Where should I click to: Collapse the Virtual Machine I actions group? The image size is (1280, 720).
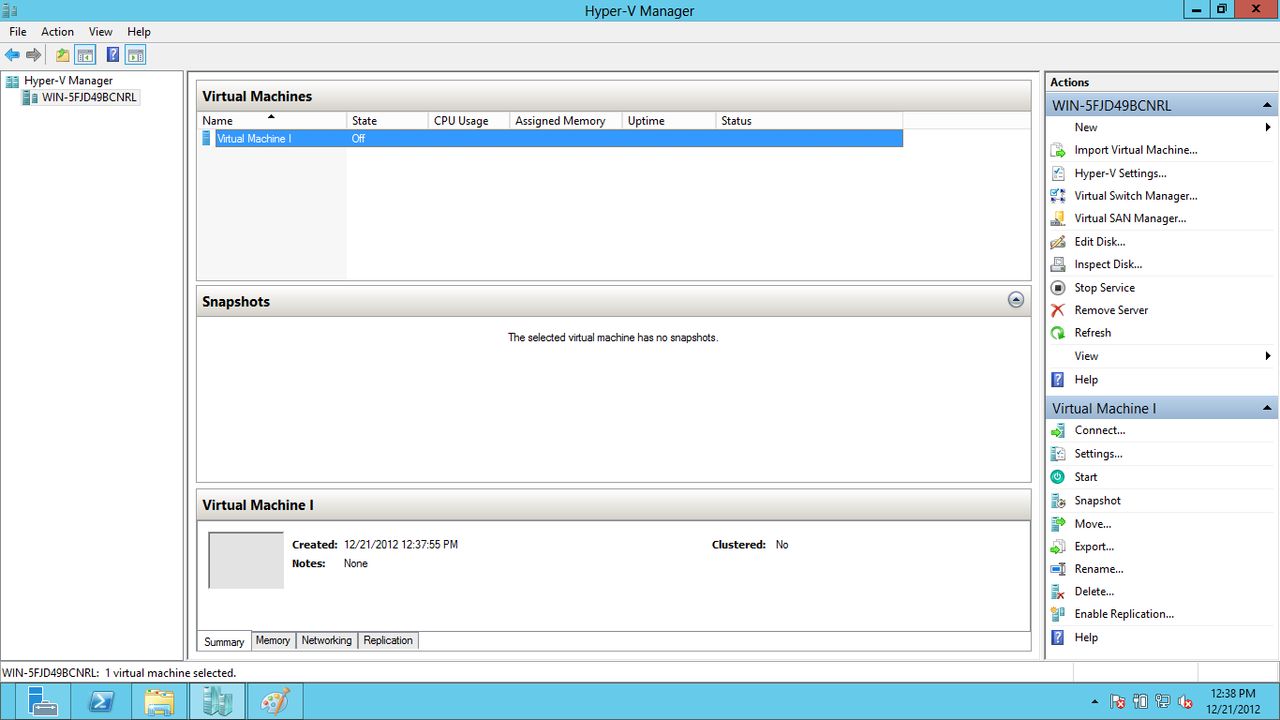[x=1267, y=408]
